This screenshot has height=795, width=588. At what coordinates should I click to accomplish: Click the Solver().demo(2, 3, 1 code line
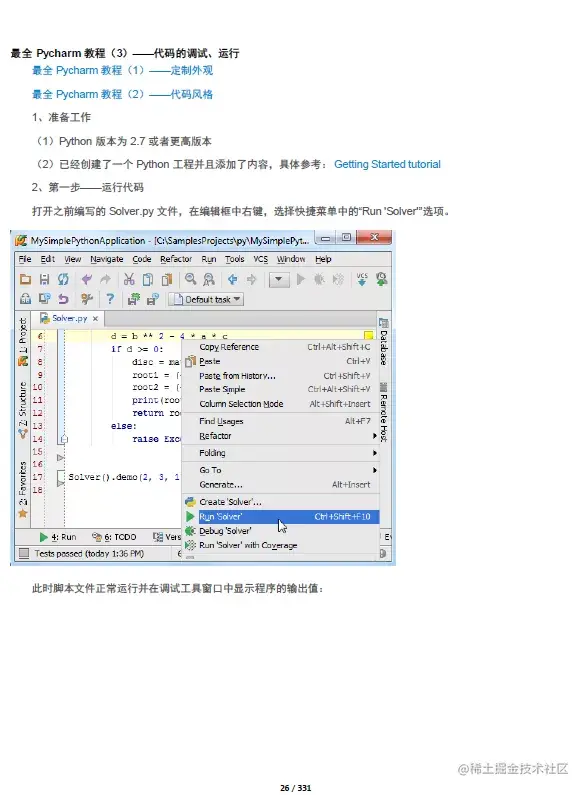pos(124,477)
